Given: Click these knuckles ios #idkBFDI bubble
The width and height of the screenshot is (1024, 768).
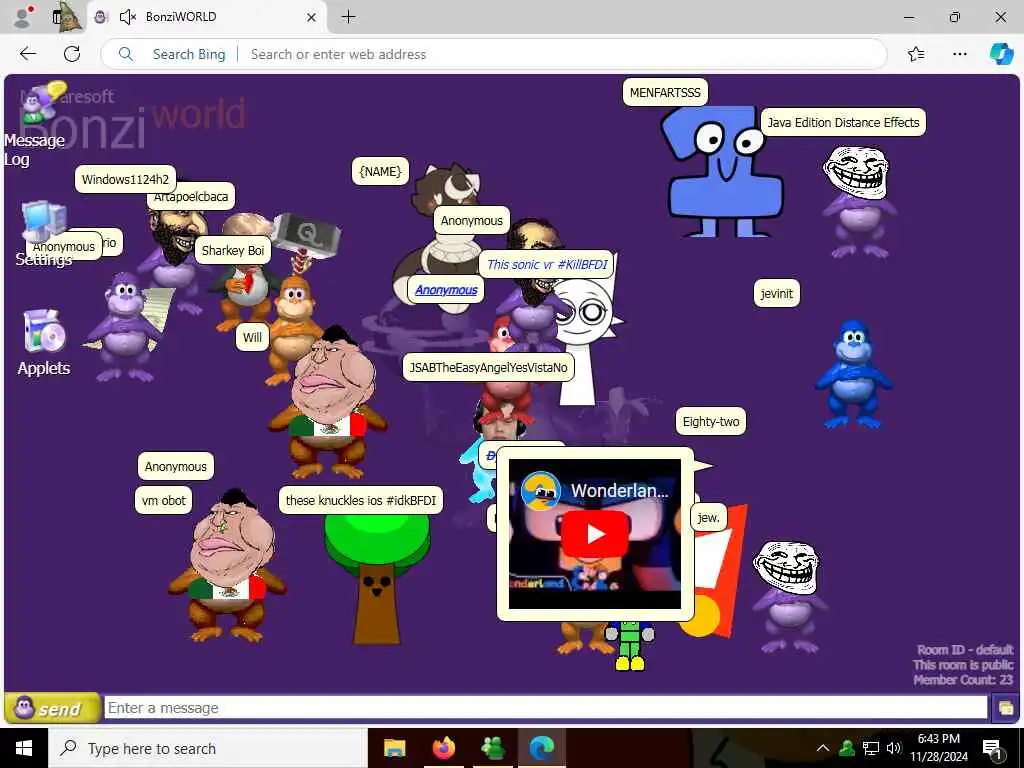Looking at the screenshot, I should pos(360,500).
